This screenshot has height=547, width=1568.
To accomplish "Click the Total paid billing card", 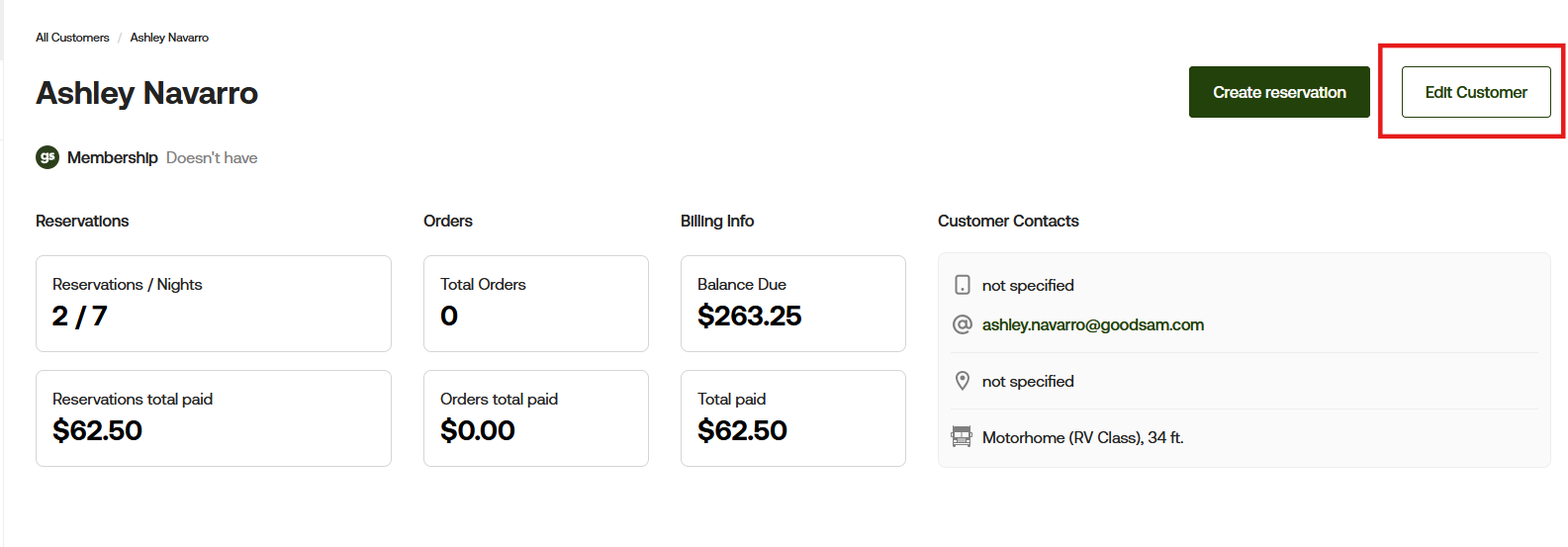I will click(792, 418).
